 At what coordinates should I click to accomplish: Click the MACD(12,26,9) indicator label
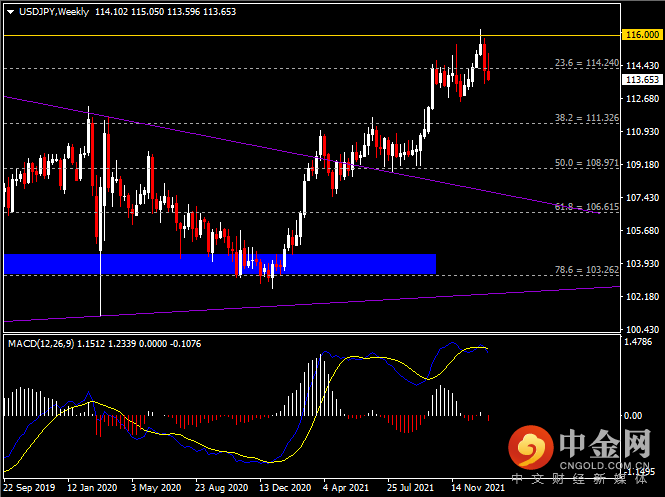(x=41, y=343)
